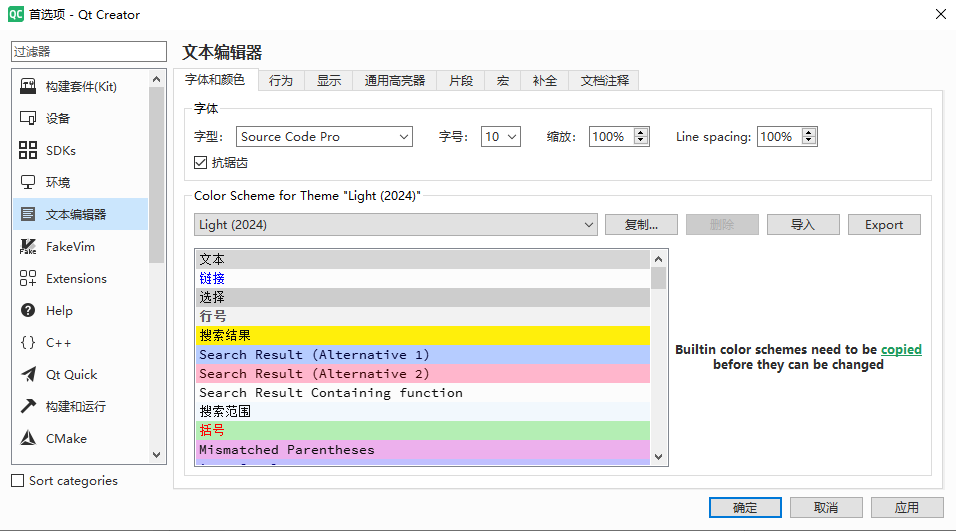Open the 构建套件(Kit) category icon
This screenshot has width=968, height=532.
coord(28,86)
